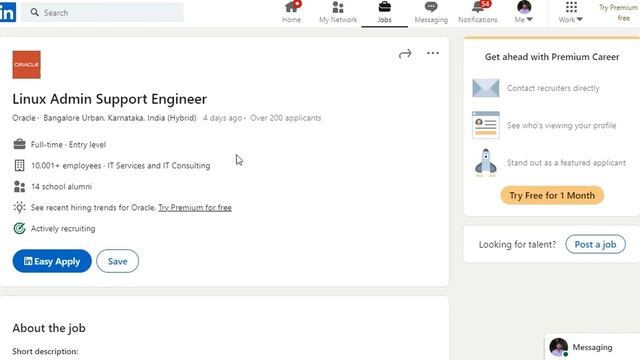Image resolution: width=640 pixels, height=360 pixels.
Task: Click Try Free for 1 Month
Action: coord(552,196)
